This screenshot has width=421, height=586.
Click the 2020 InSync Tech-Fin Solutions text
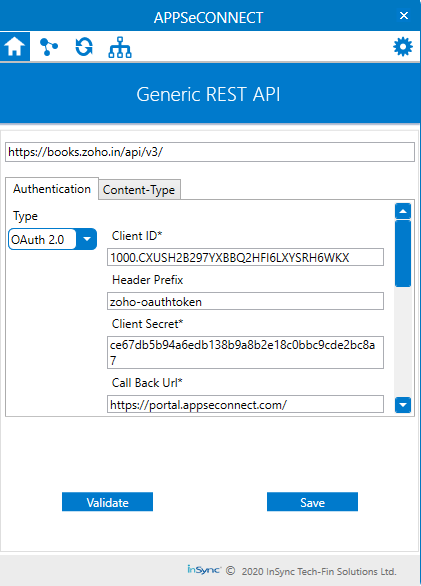(319, 572)
